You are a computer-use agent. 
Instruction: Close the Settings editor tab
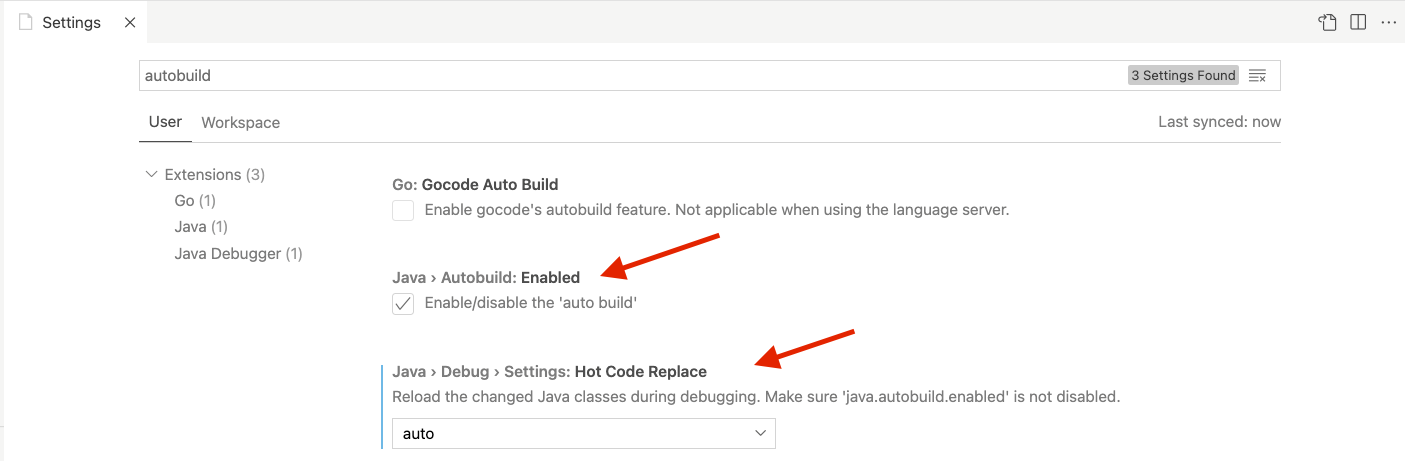point(130,22)
